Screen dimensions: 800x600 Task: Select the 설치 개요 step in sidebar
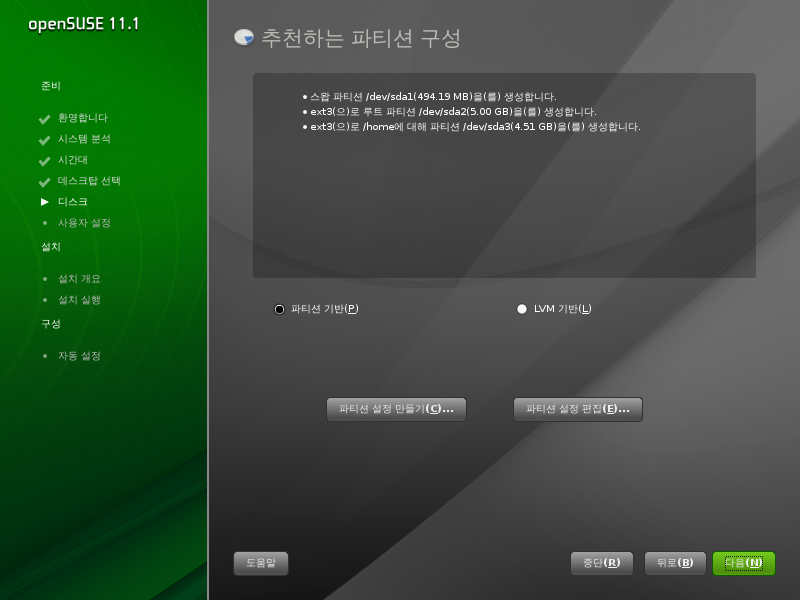coord(79,279)
